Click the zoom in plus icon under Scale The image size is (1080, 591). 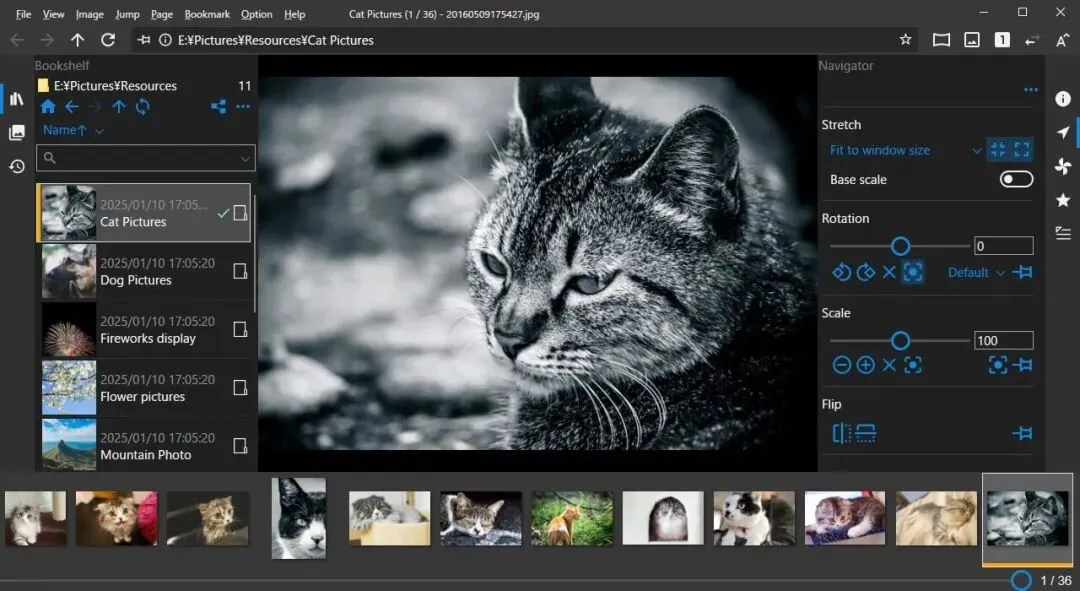[866, 365]
